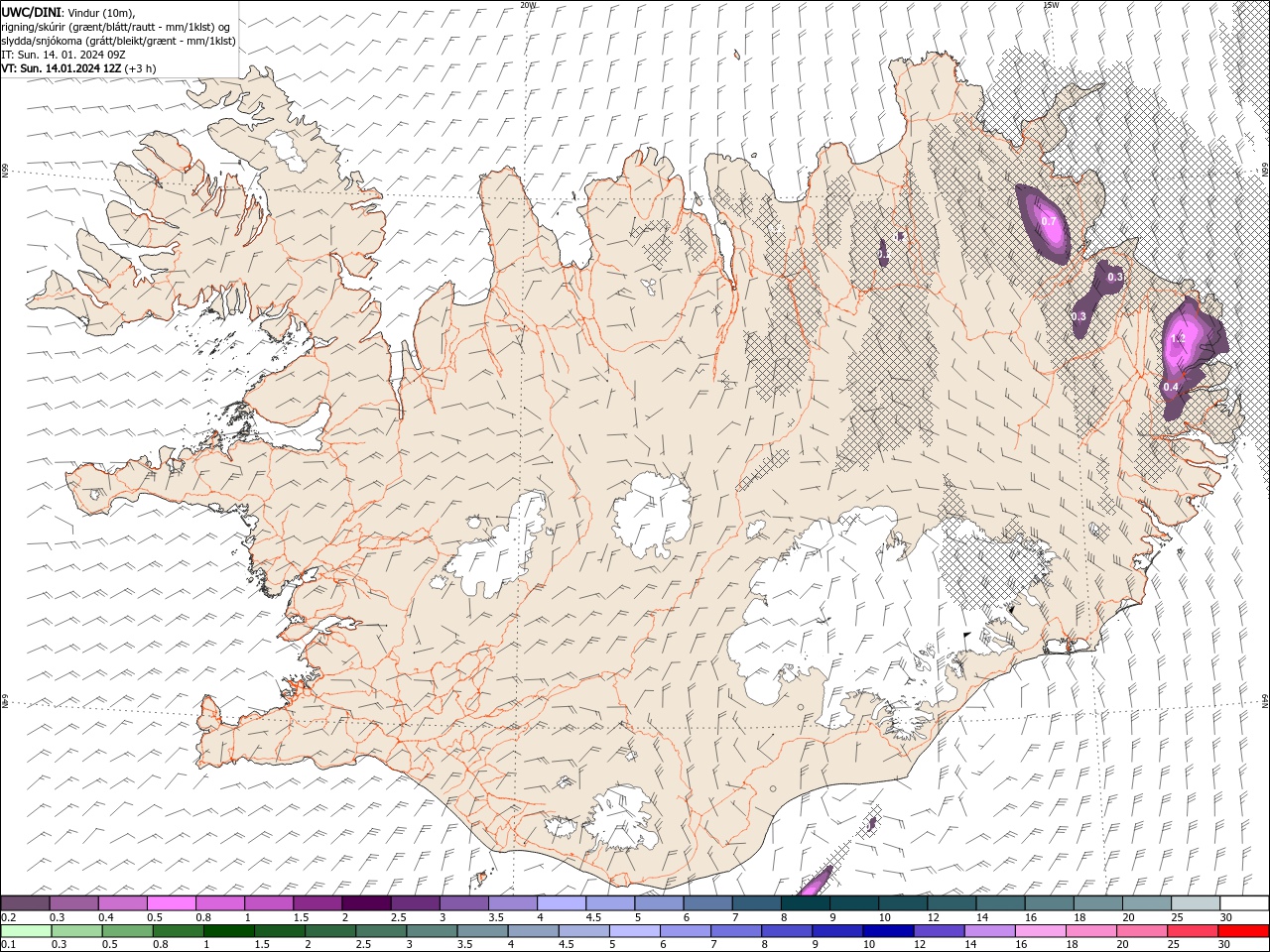Select lower legend row swatch starting at 8
Screen dimensions: 1270x952
[x=787, y=931]
